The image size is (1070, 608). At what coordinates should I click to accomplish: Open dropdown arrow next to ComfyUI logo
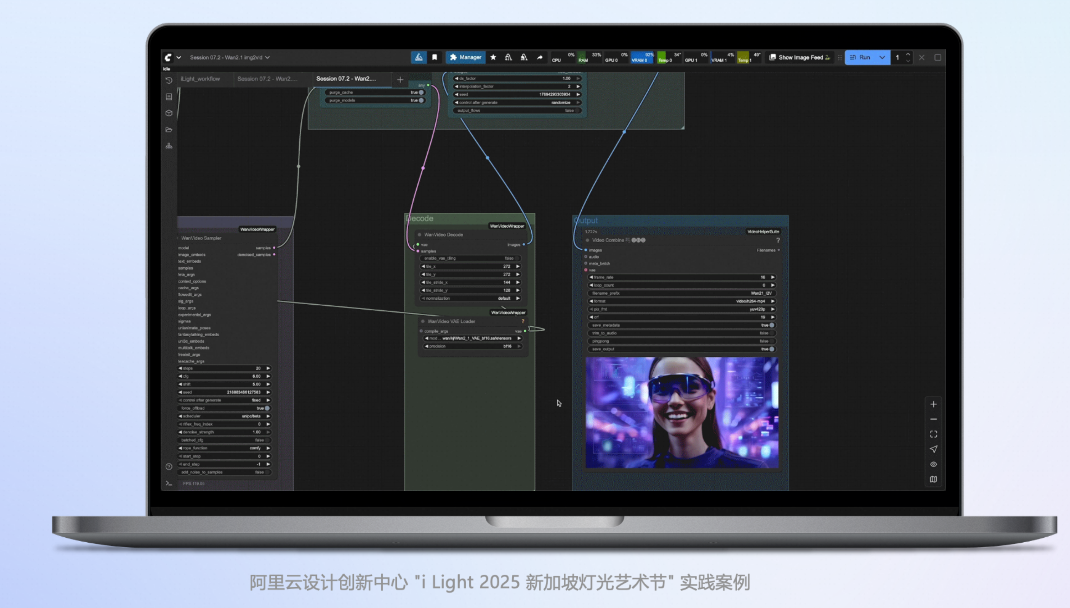pyautogui.click(x=179, y=57)
